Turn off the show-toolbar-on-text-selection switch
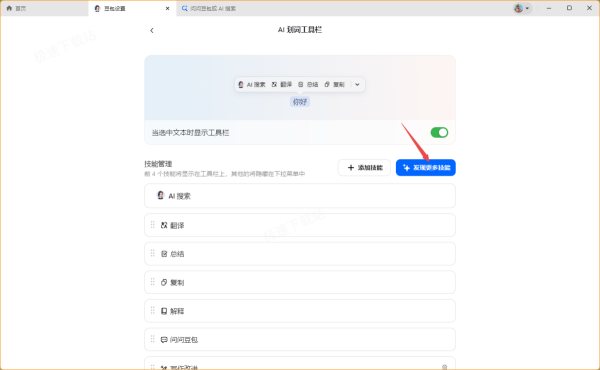Screen dimensions: 600x370 click(439, 132)
